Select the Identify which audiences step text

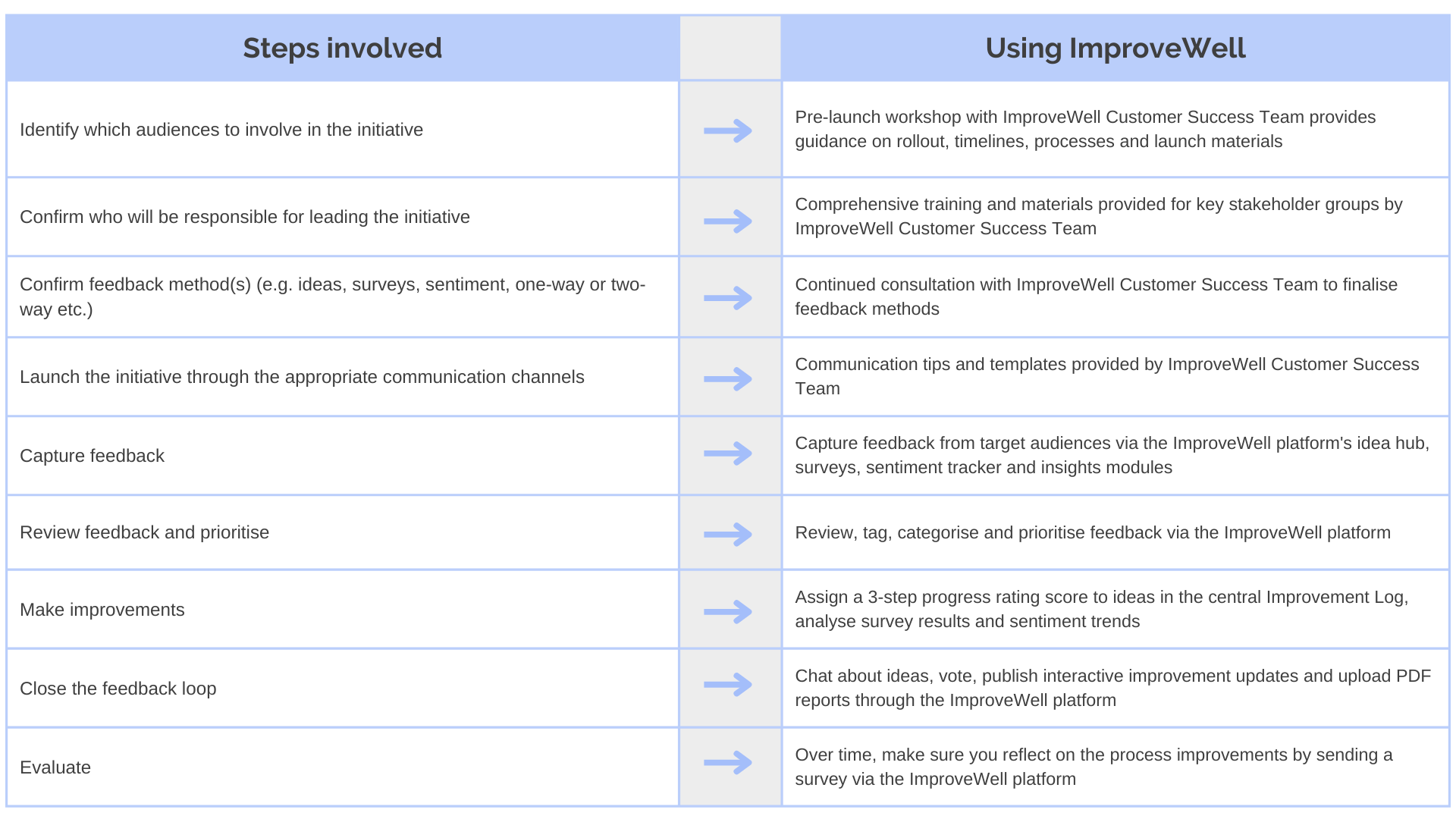coord(221,130)
